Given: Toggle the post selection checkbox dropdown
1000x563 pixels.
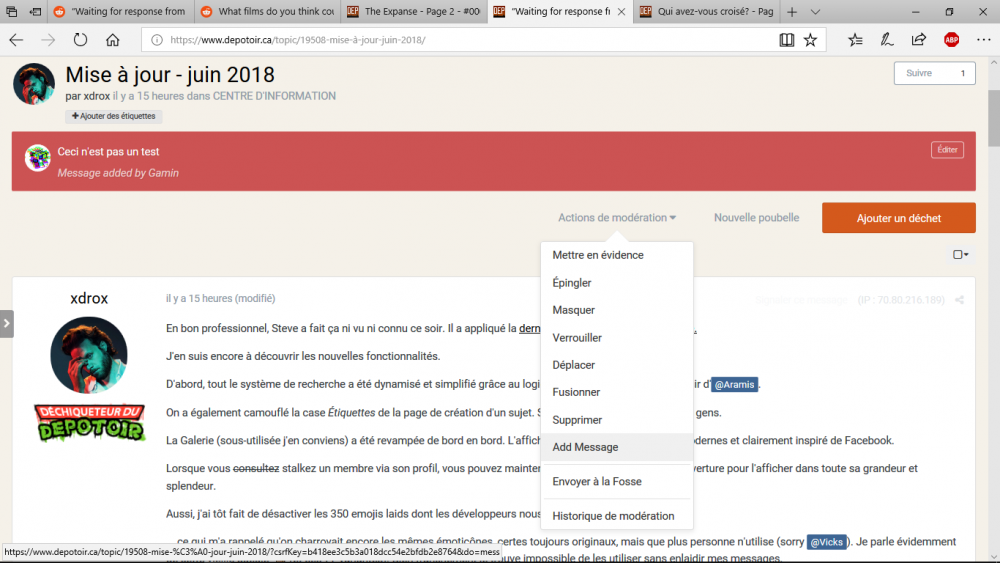Looking at the screenshot, I should 960,255.
